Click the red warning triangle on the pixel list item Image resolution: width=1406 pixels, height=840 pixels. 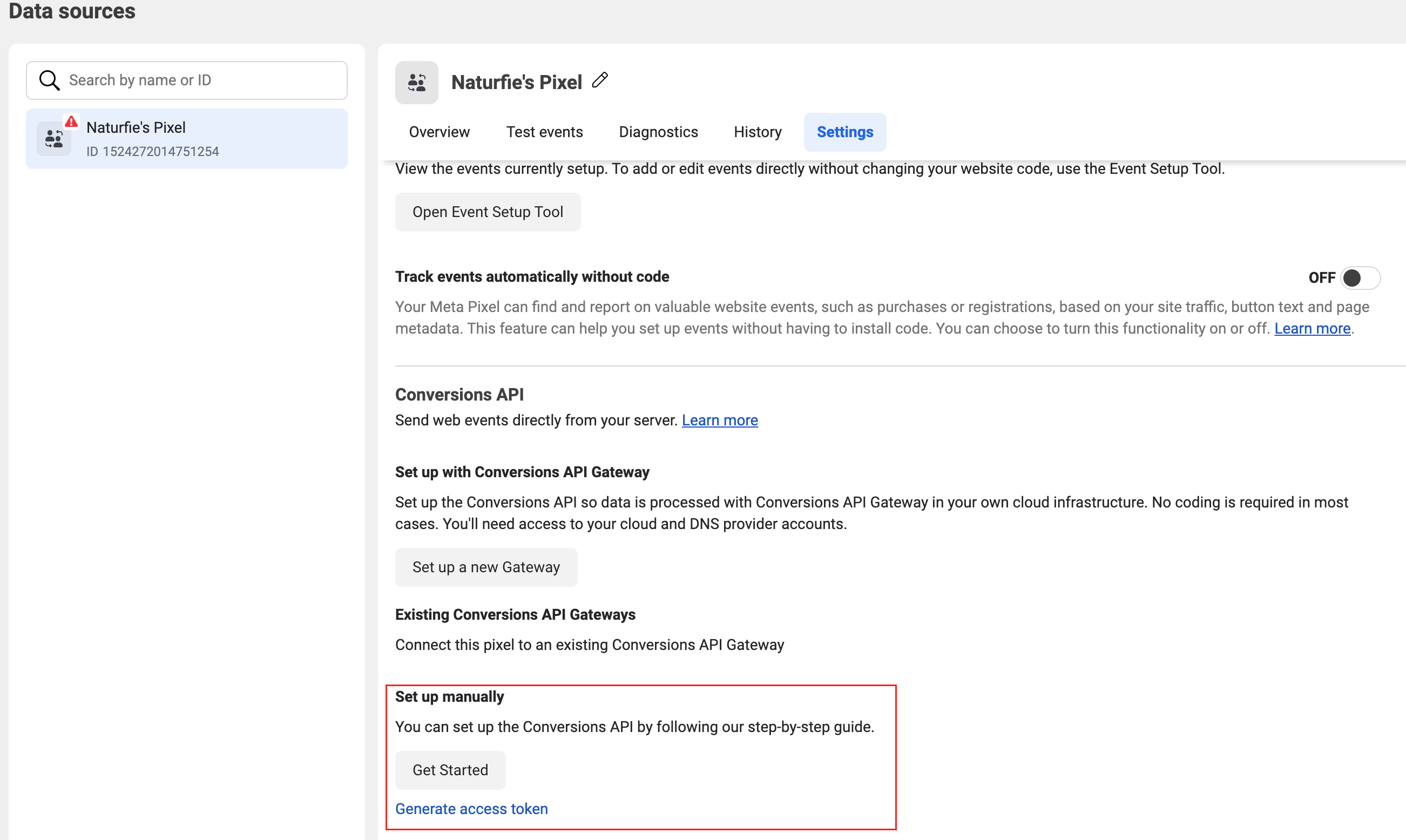(x=71, y=121)
